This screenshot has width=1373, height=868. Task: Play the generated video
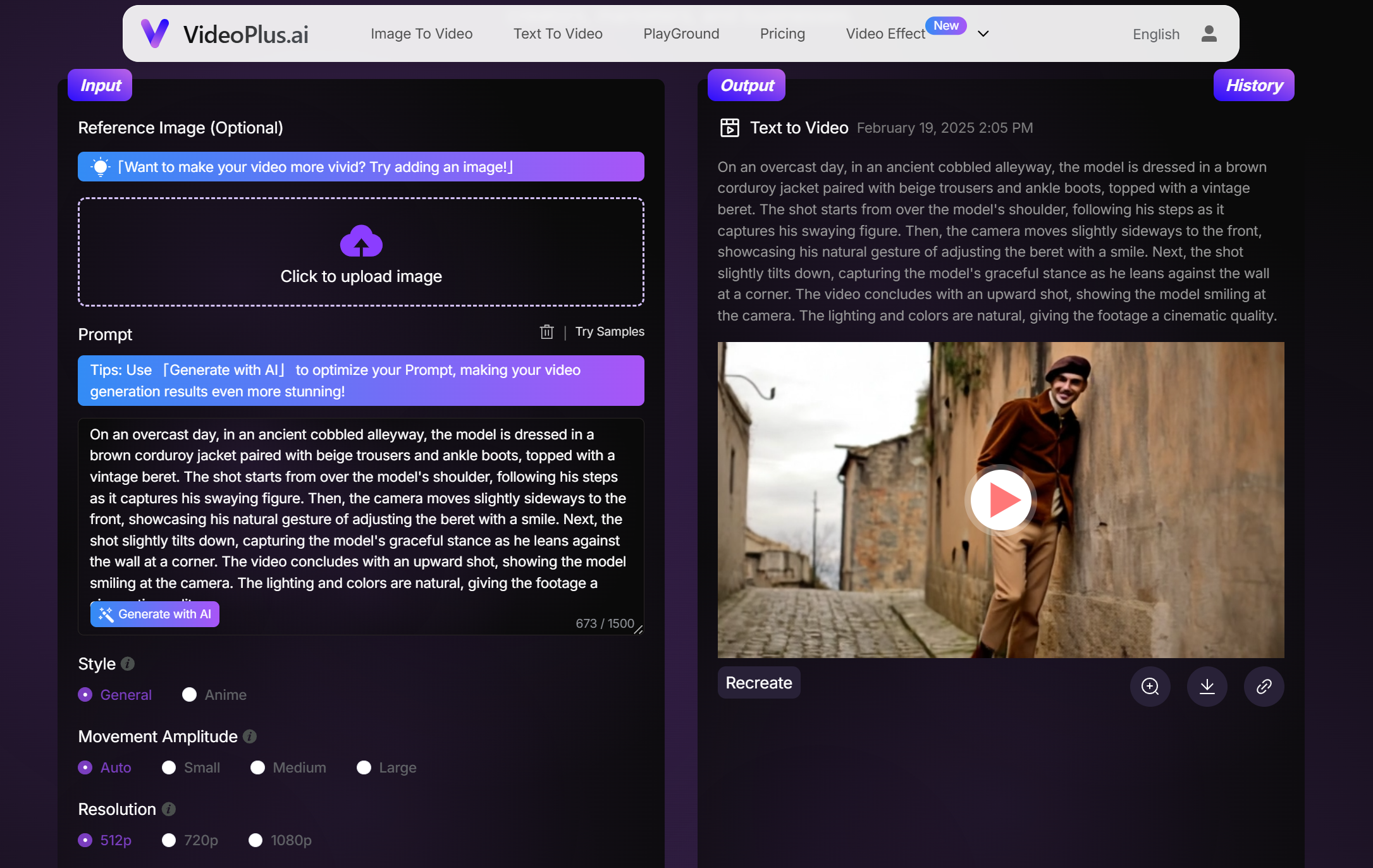click(x=1000, y=499)
